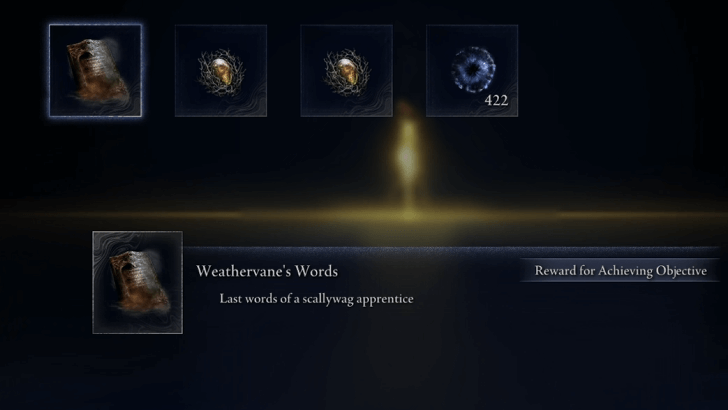This screenshot has height=410, width=728.
Task: Click the tattered page icon in the top row
Action: (x=97, y=70)
